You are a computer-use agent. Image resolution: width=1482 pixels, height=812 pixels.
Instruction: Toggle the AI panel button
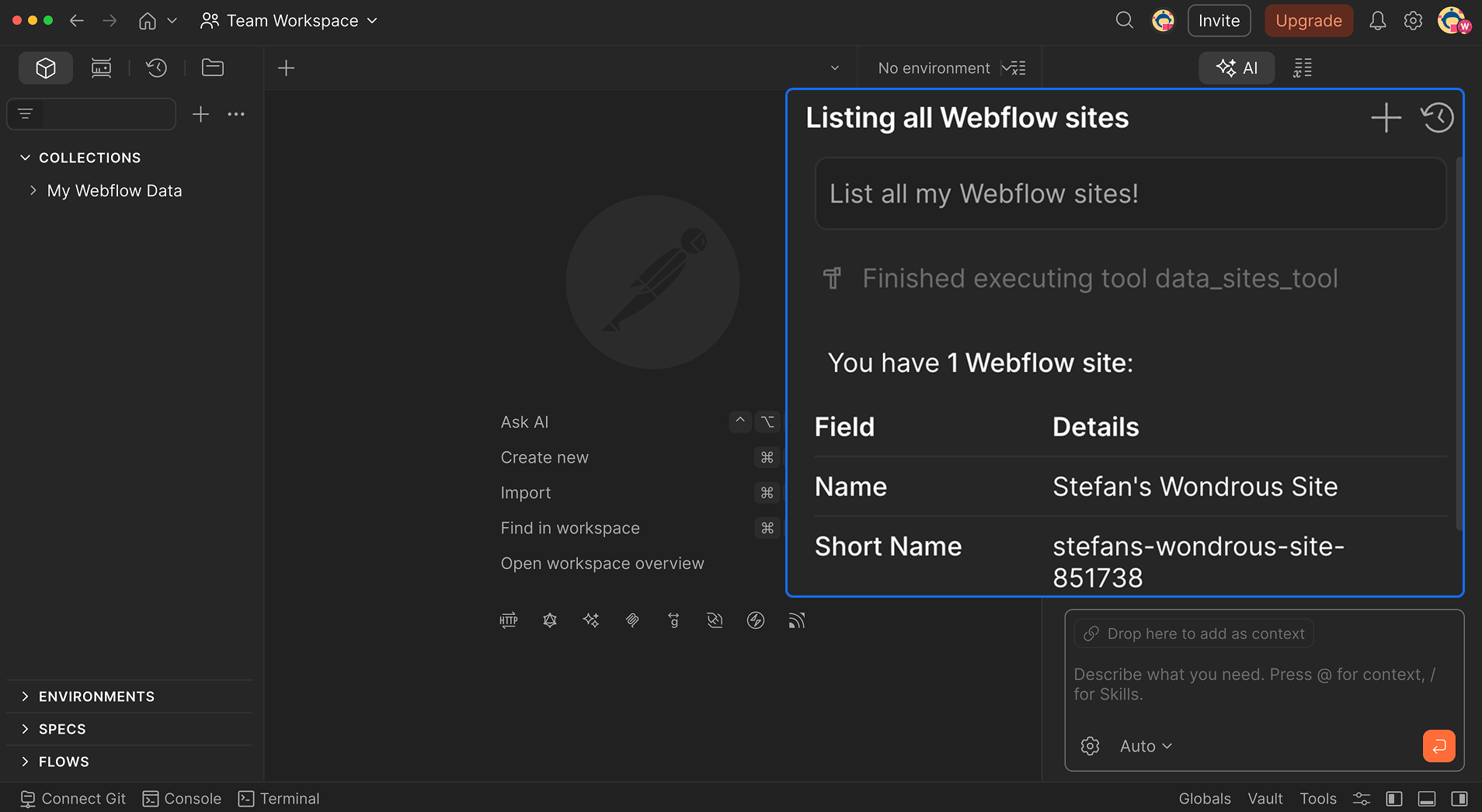(x=1237, y=68)
